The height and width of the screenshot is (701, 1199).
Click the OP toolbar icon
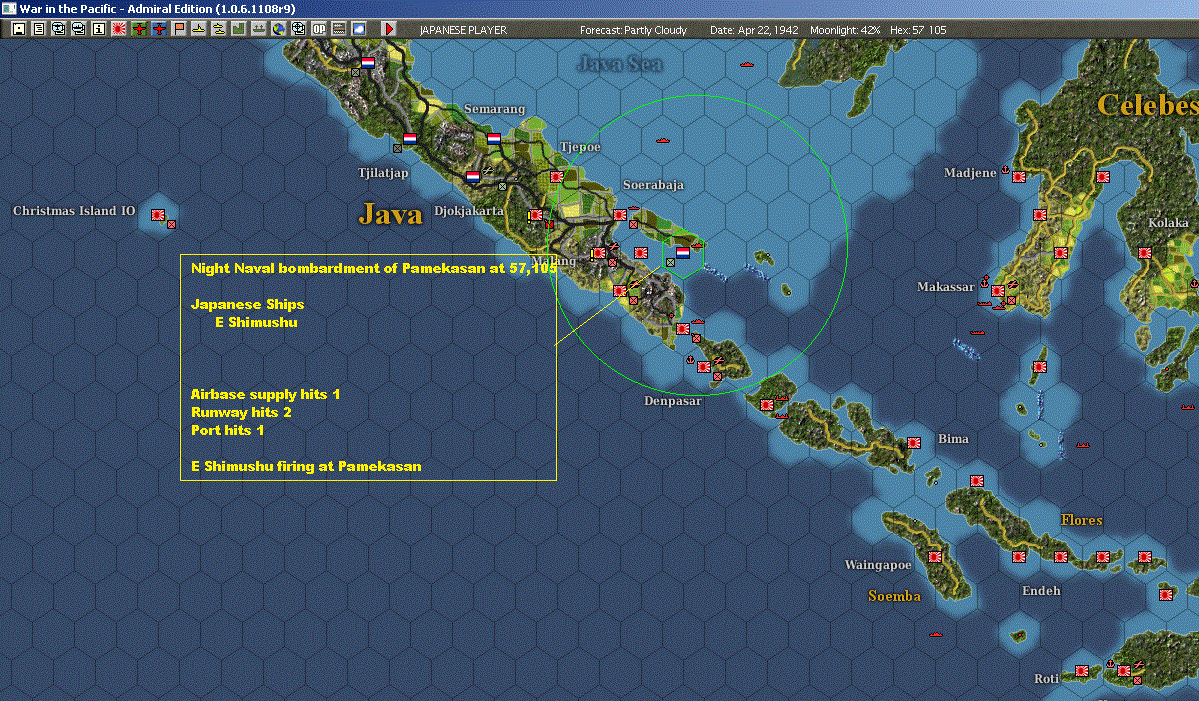pyautogui.click(x=319, y=29)
